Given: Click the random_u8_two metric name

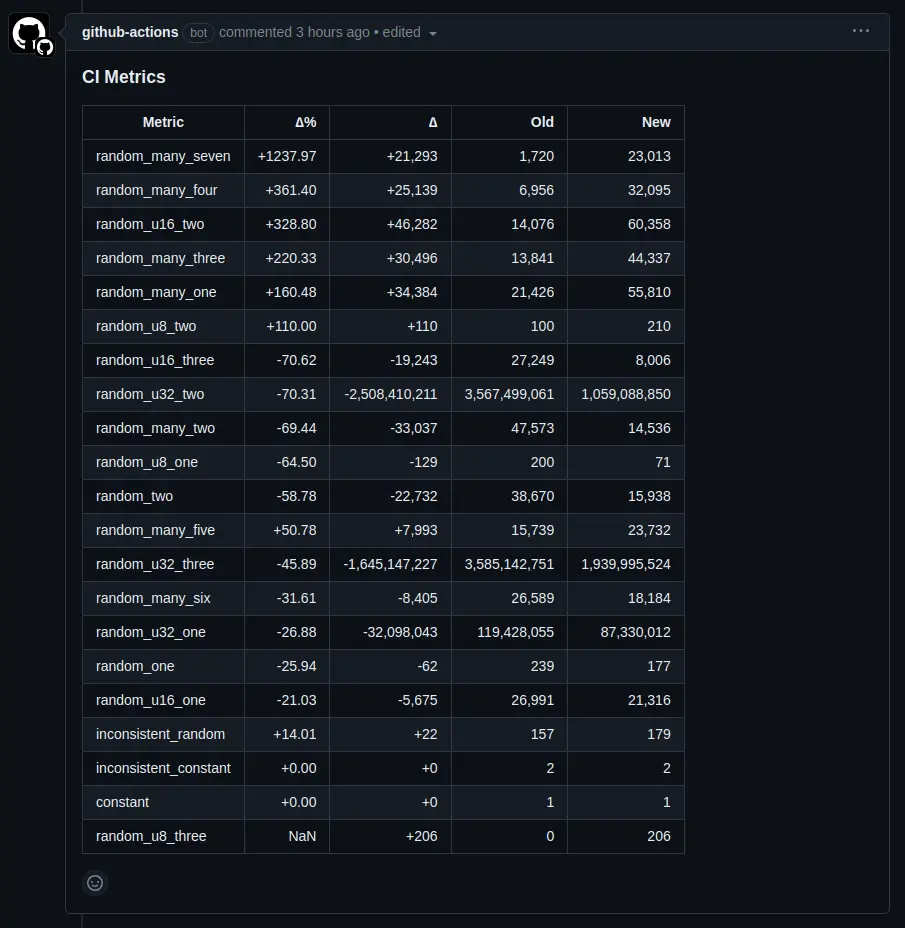Looking at the screenshot, I should pyautogui.click(x=146, y=326).
